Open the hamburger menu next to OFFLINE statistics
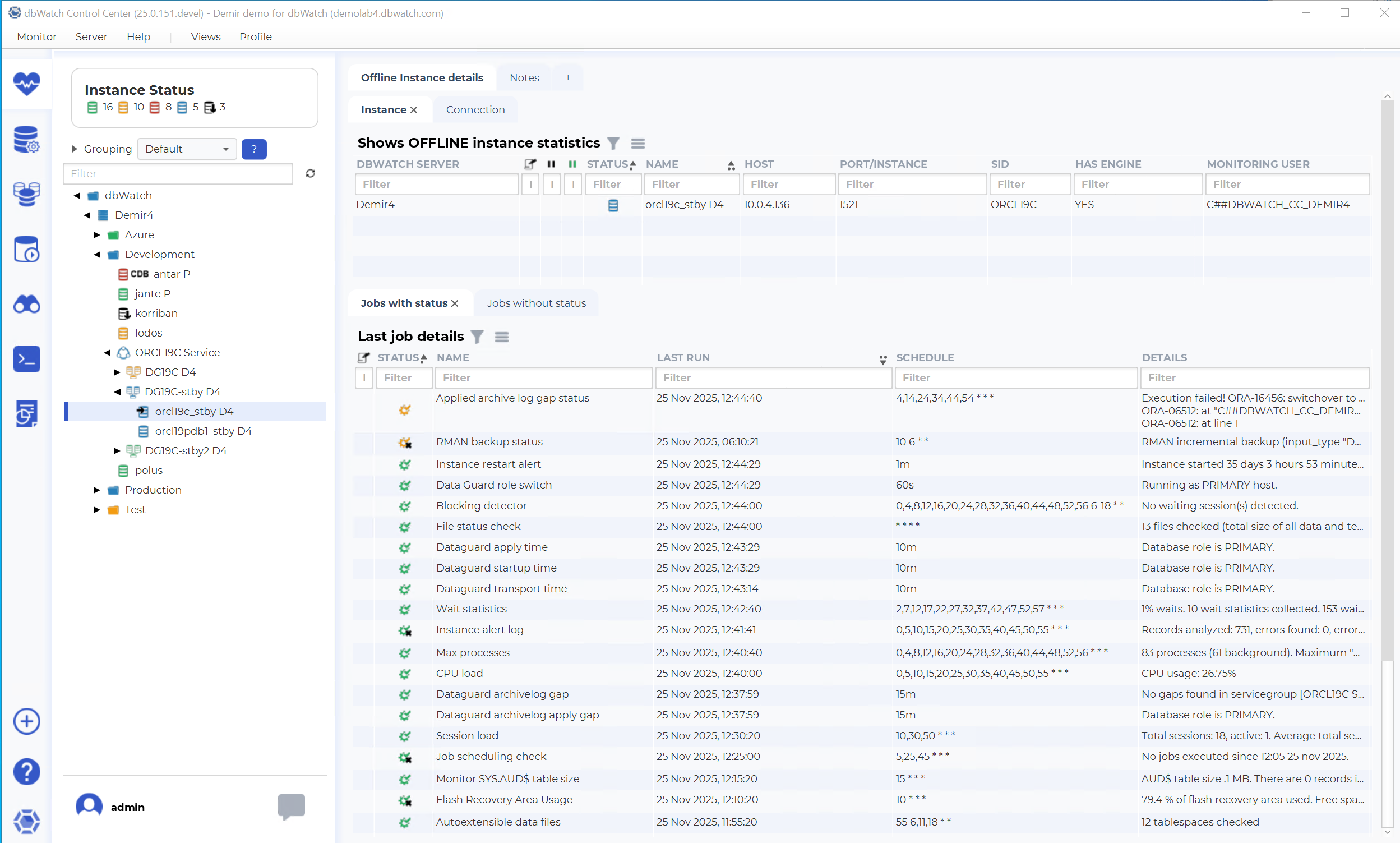This screenshot has width=1400, height=843. (x=638, y=143)
